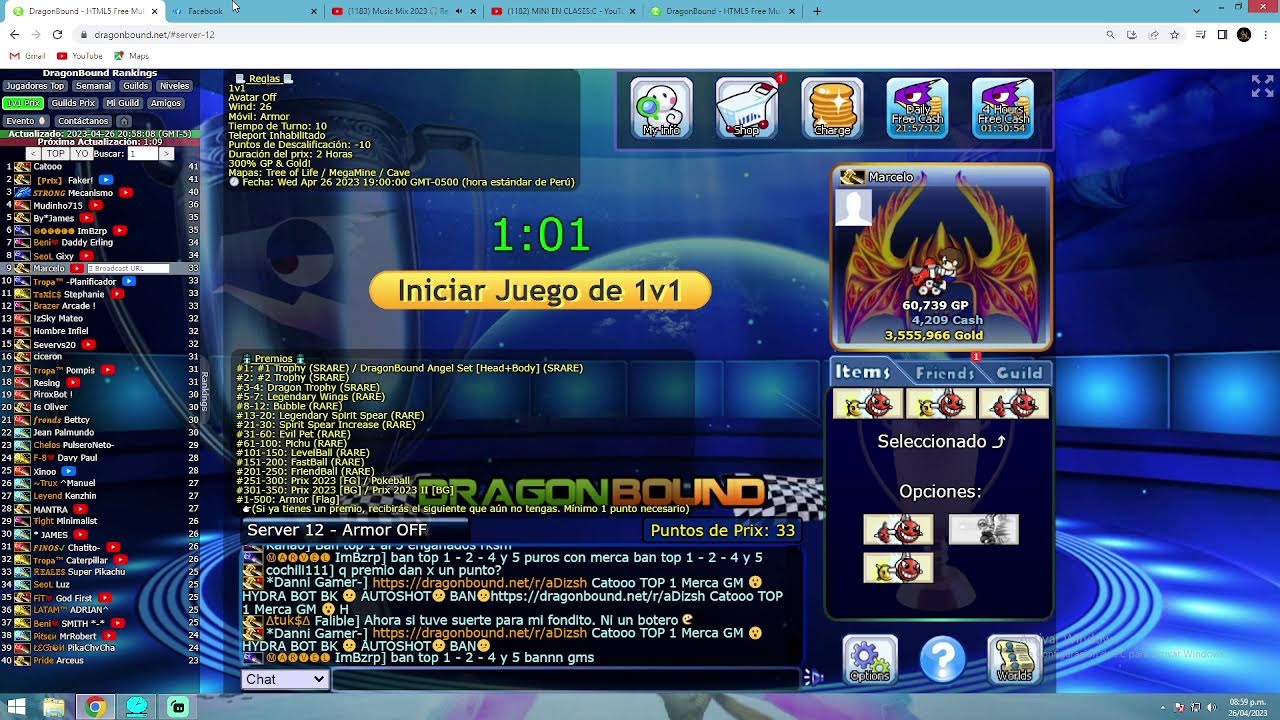
Task: Jump to TOP of rankings
Action: coord(55,154)
